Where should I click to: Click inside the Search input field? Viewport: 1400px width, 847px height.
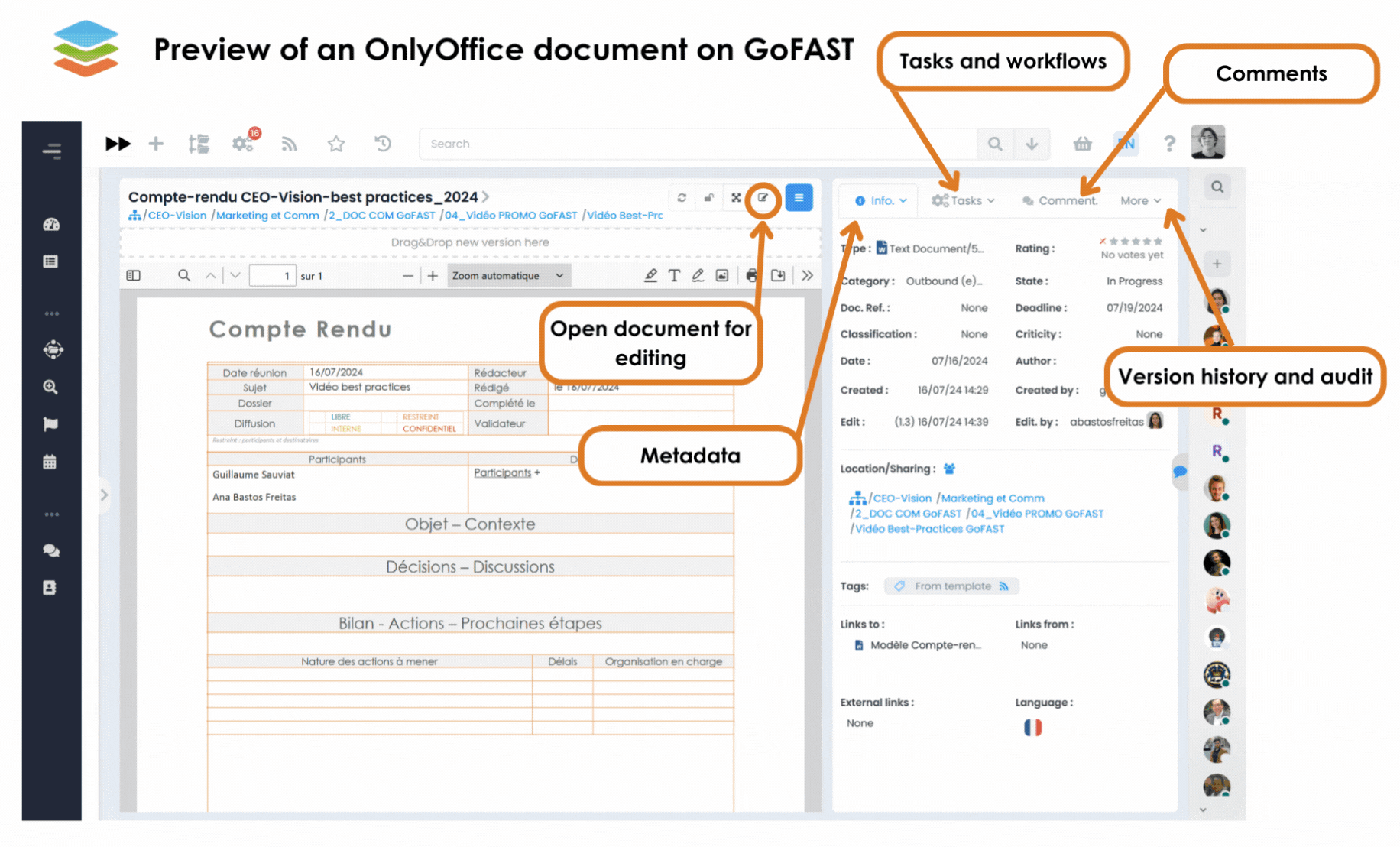pos(688,143)
